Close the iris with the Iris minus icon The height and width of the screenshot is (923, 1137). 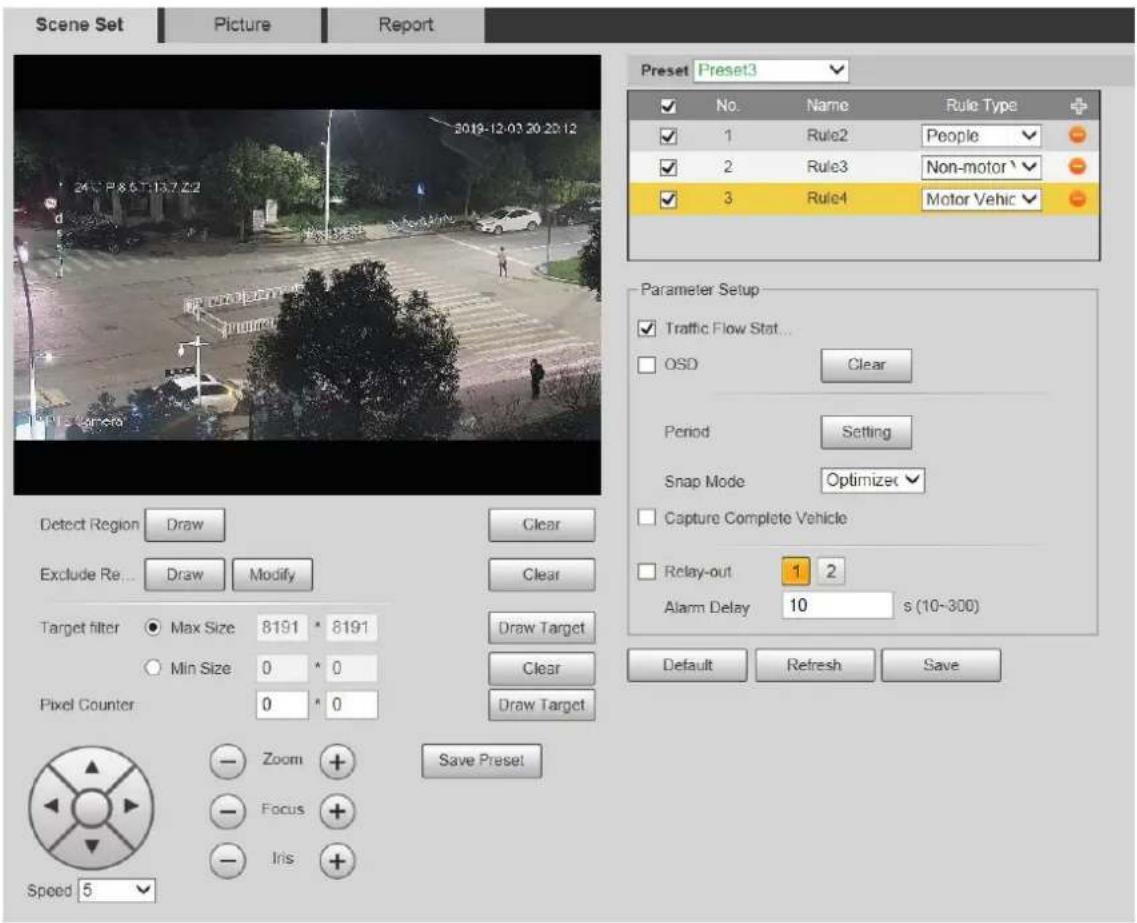[228, 861]
